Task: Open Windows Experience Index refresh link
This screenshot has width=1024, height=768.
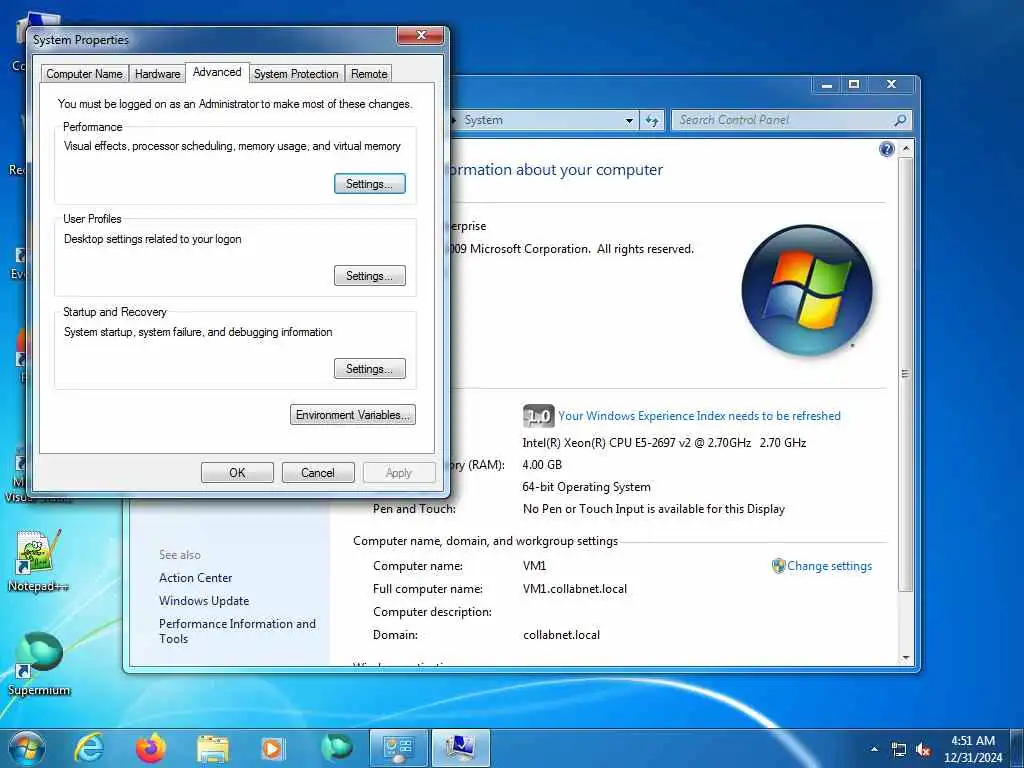Action: pyautogui.click(x=699, y=416)
